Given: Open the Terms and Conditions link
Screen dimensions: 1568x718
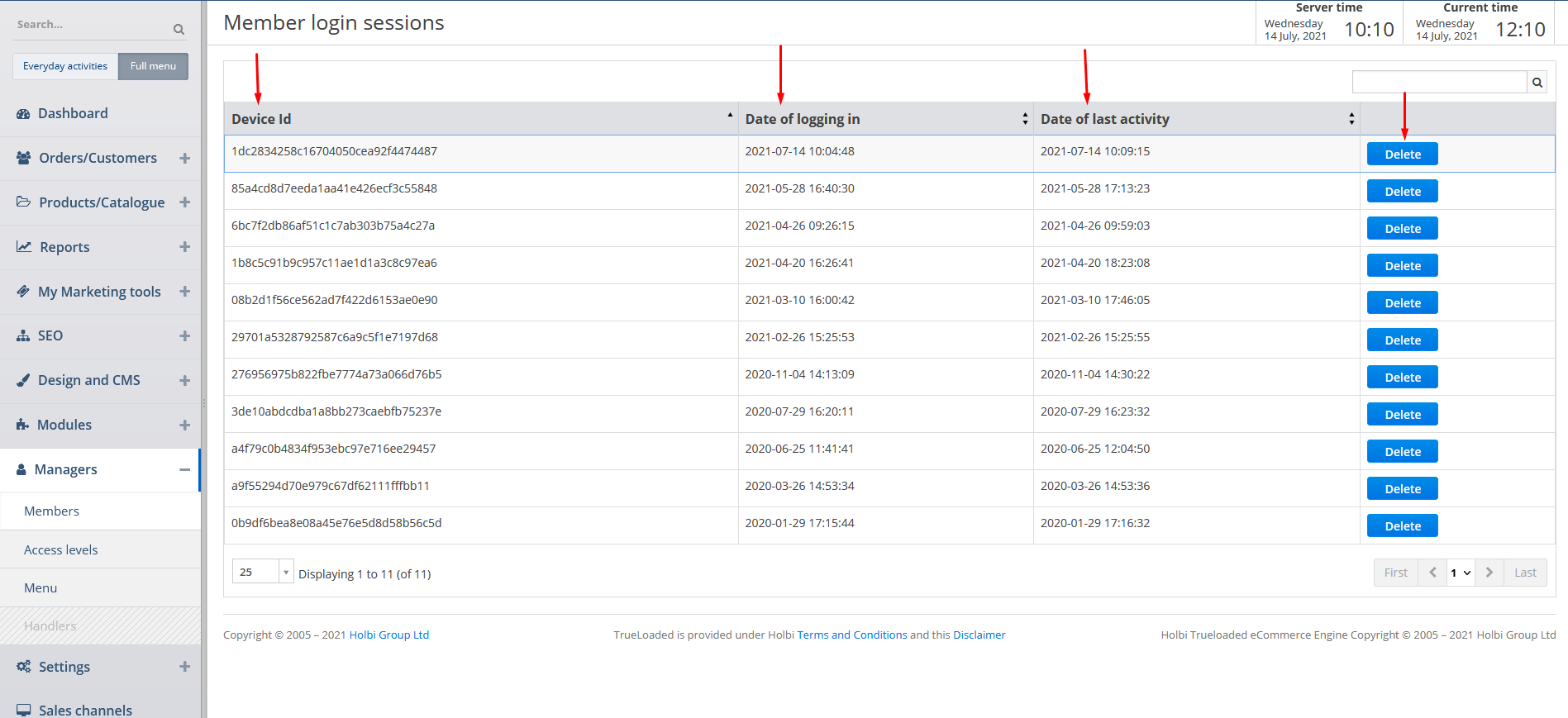Looking at the screenshot, I should [851, 635].
